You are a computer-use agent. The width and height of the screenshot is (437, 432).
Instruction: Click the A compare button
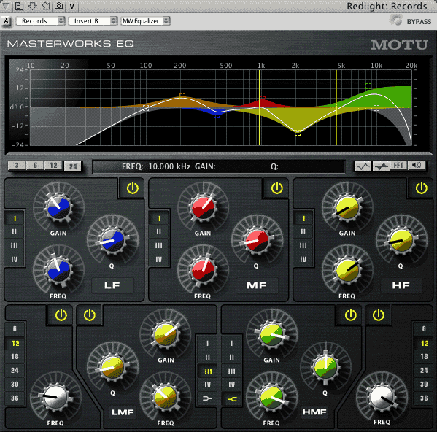click(6, 21)
